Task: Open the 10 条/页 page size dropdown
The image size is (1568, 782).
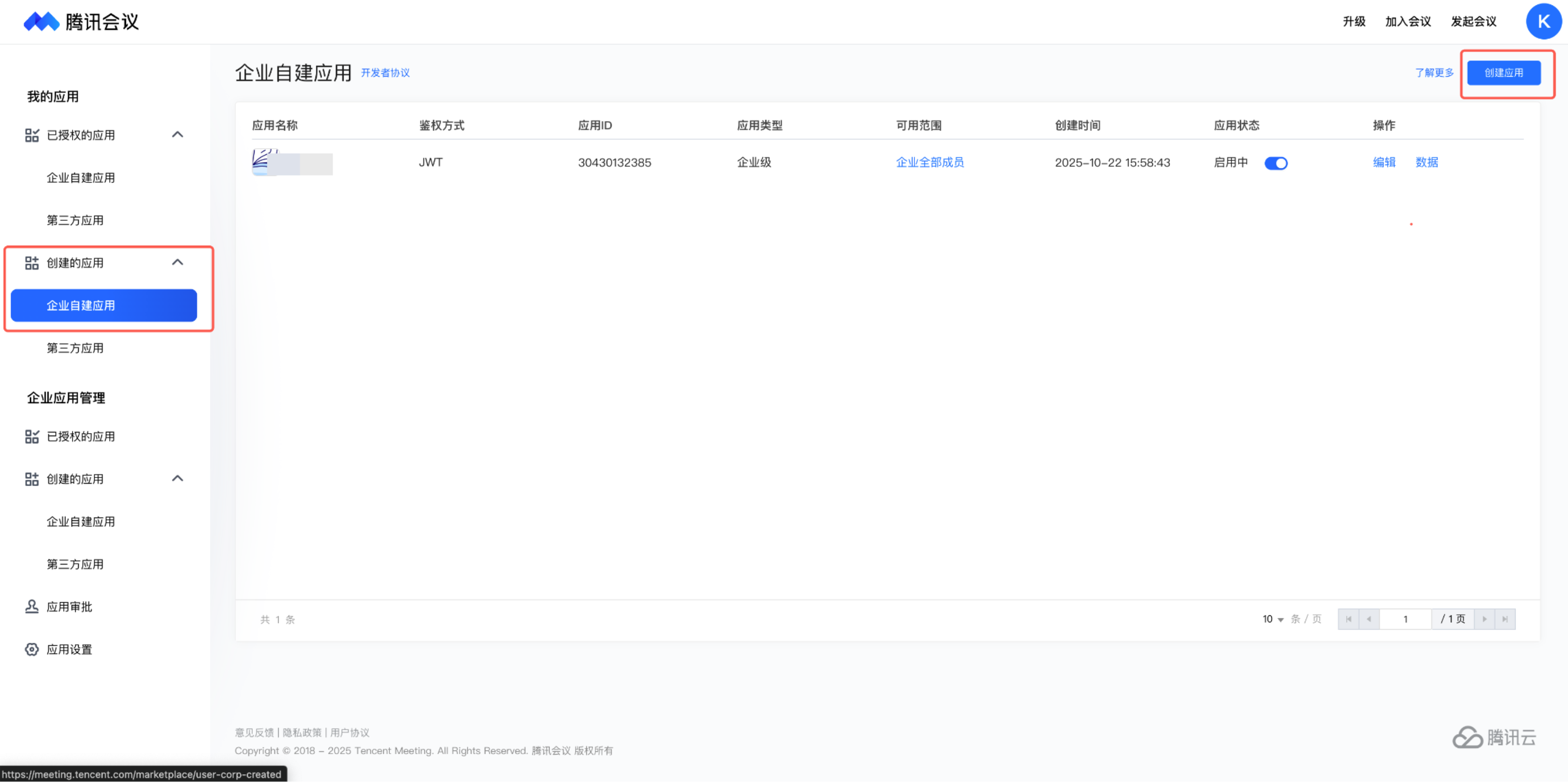Action: (1273, 619)
